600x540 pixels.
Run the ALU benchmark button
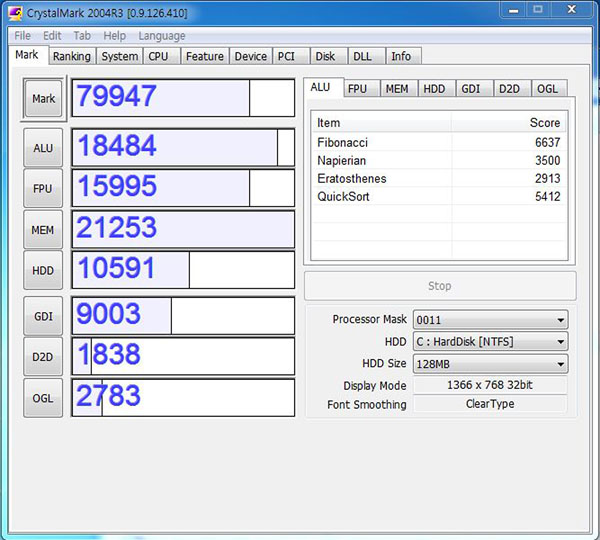pos(43,148)
